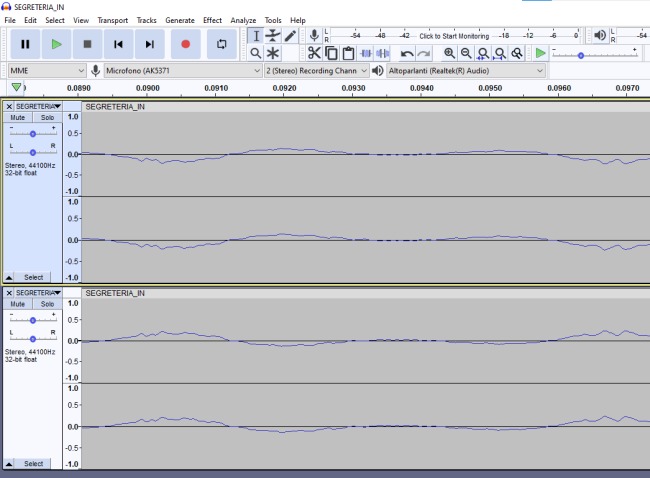Open the Edit menu
Image resolution: width=650 pixels, height=478 pixels.
coord(30,20)
